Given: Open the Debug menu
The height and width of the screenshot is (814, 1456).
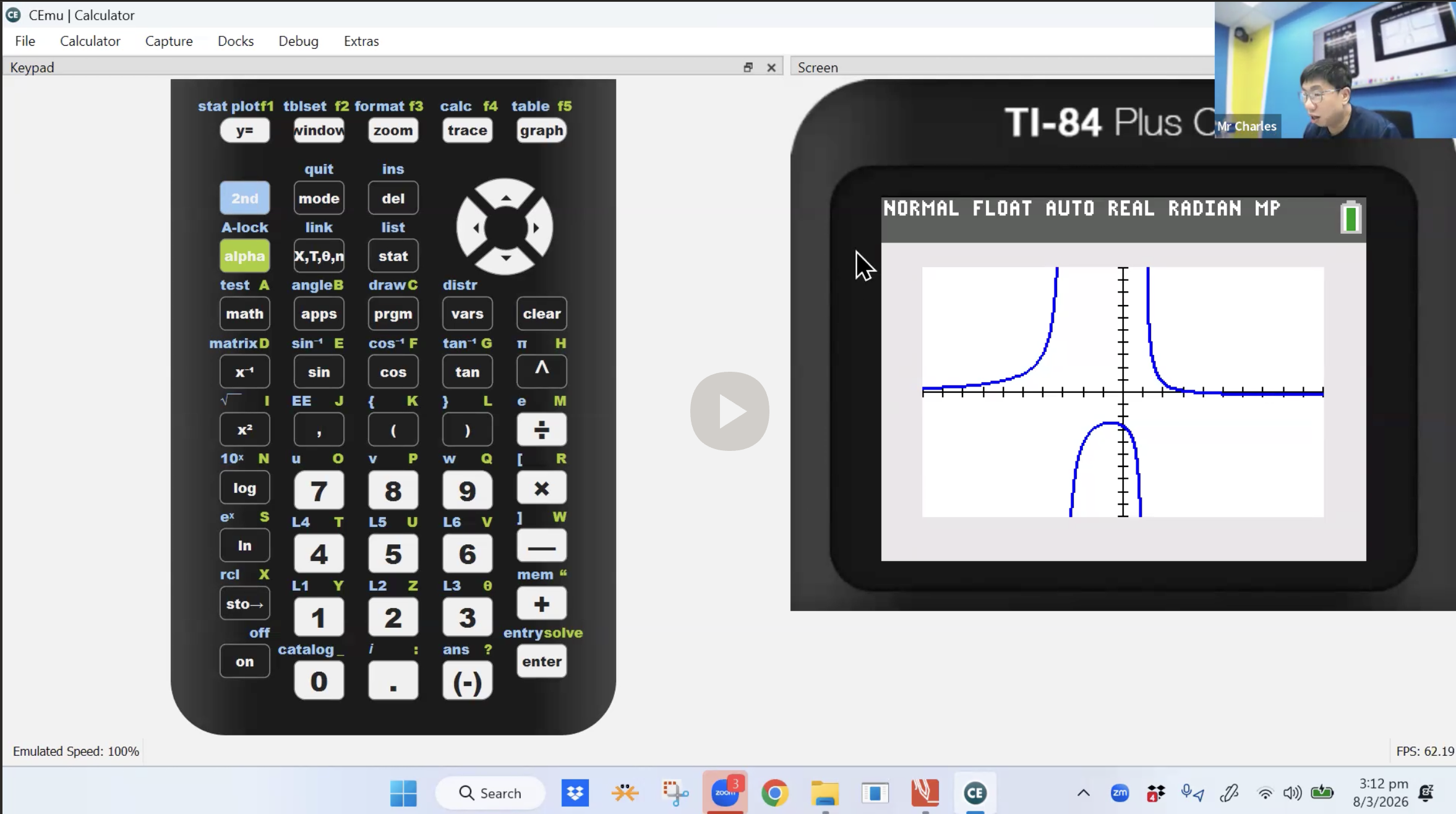Looking at the screenshot, I should [x=298, y=41].
